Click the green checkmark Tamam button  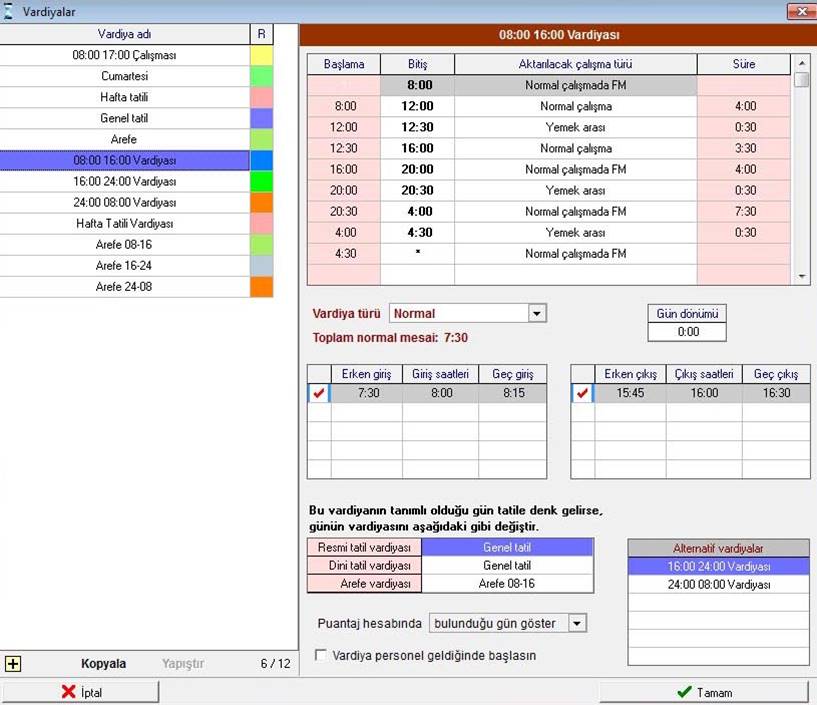click(x=703, y=692)
